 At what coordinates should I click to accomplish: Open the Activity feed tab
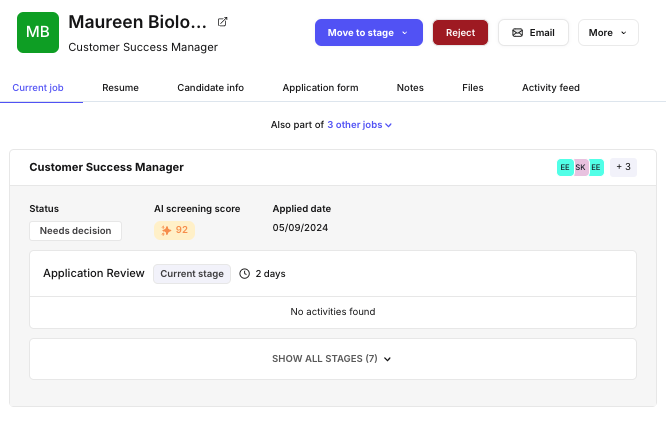[x=550, y=88]
